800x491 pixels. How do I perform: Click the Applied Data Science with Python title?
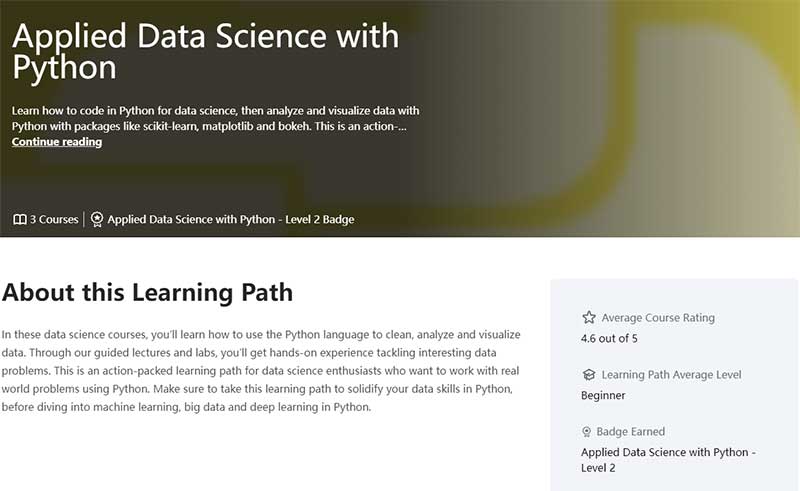click(x=205, y=50)
